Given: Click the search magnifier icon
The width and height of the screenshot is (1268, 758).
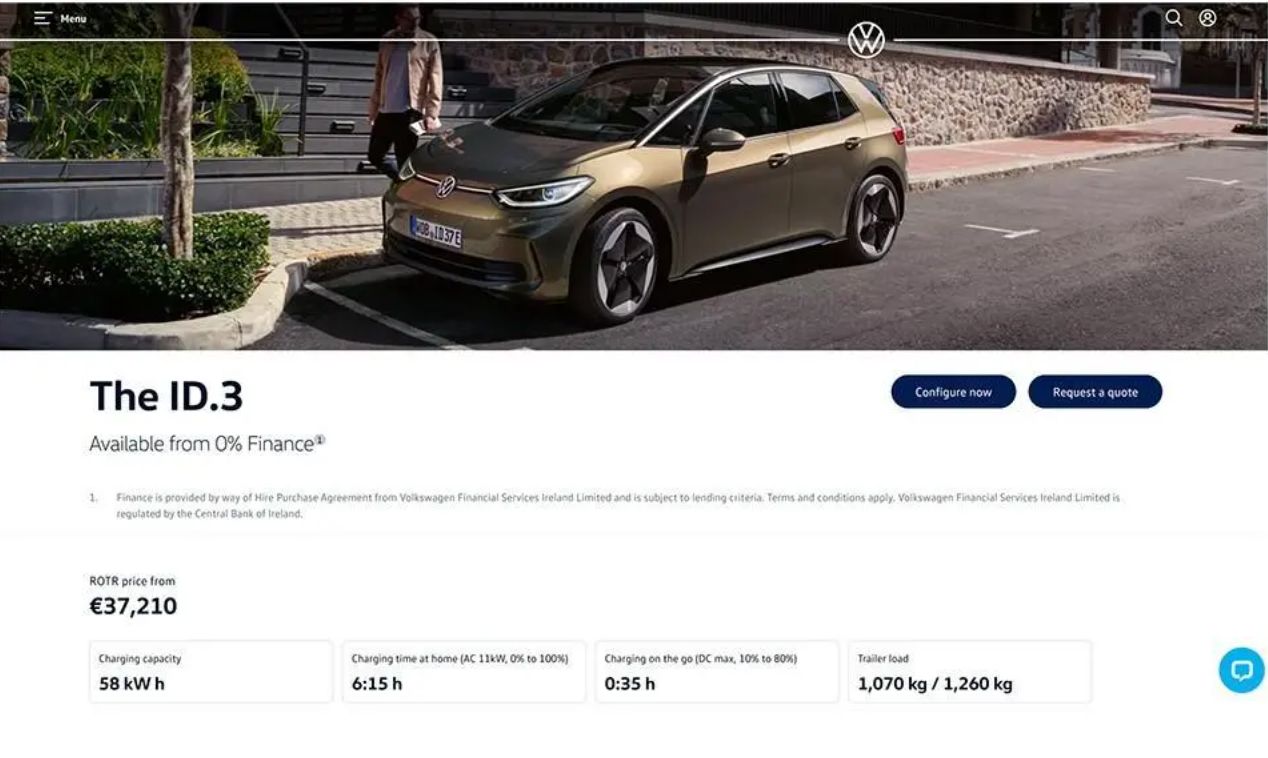Looking at the screenshot, I should pos(1174,18).
